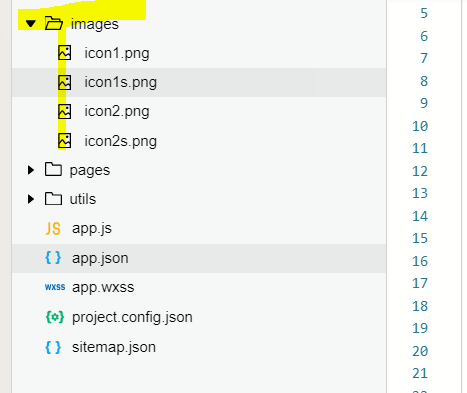Screen dimensions: 467x393
Task: Click the image file icon beside icon1s.png
Action: point(65,82)
